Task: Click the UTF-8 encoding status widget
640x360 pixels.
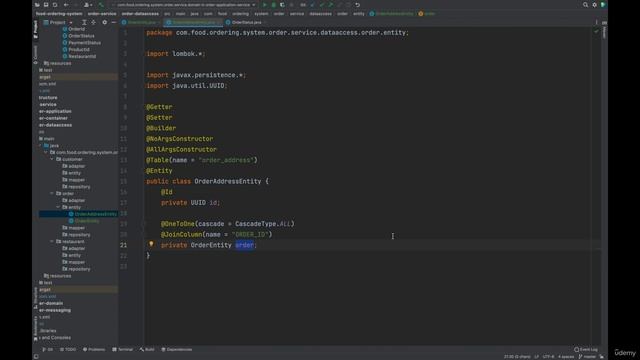Action: coord(549,357)
